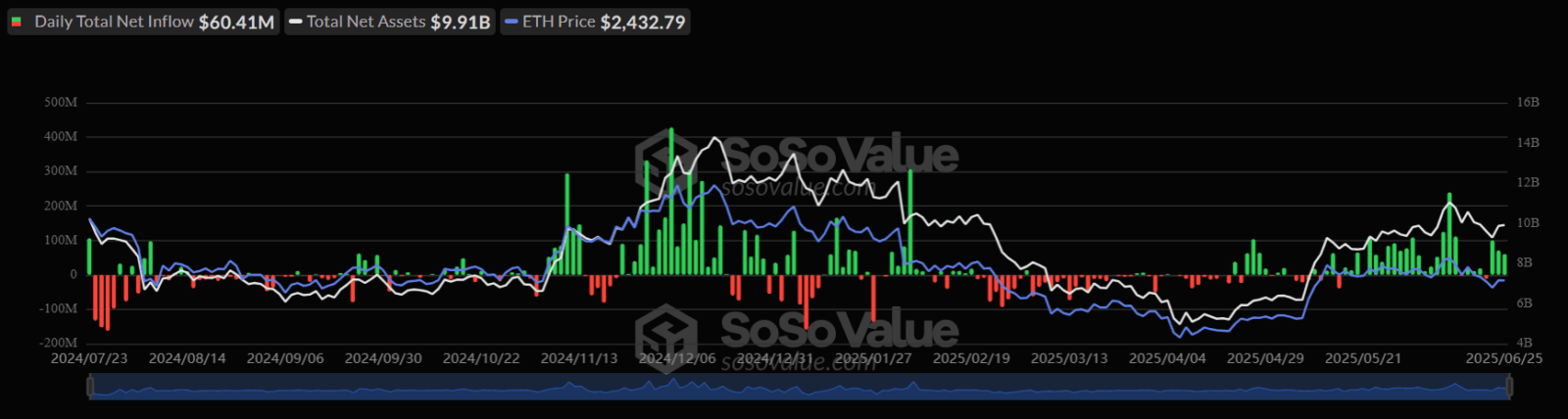Click the $60.41M inflow value
This screenshot has width=1568, height=419.
click(236, 22)
